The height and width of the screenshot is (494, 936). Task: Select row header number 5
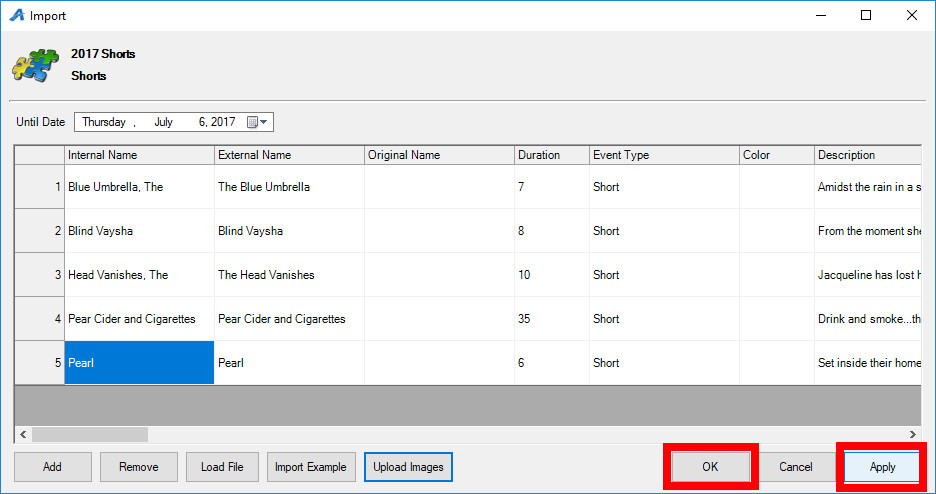[39, 363]
